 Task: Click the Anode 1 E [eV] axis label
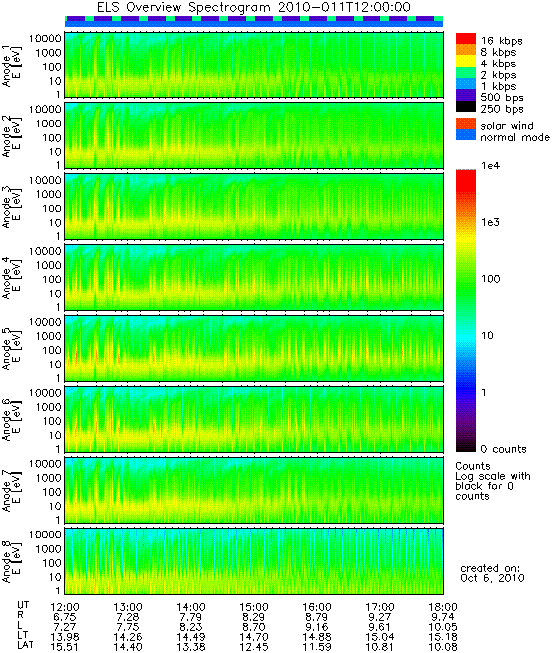12,65
